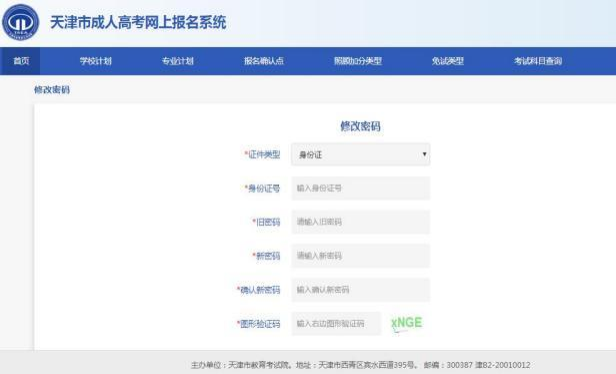This screenshot has height=374, width=616.
Task: Open the 首页 home tab
Action: (x=20, y=61)
